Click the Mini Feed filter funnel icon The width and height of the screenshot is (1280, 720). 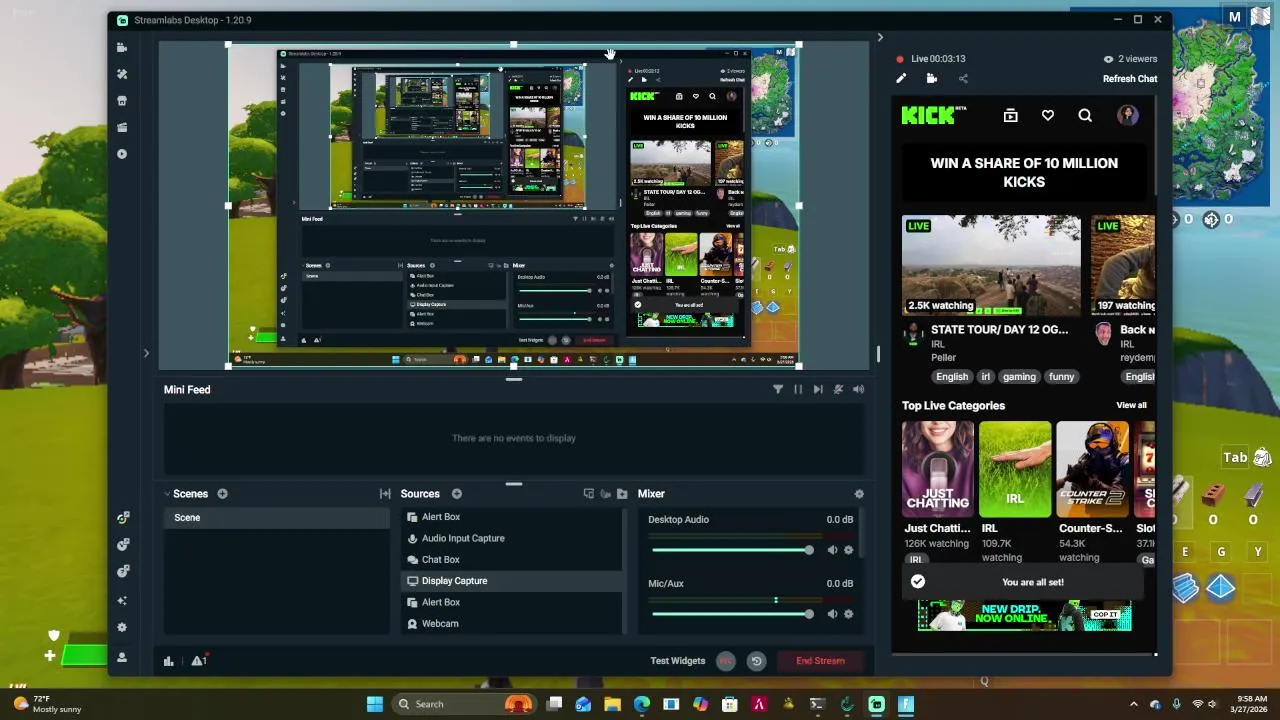tap(778, 390)
